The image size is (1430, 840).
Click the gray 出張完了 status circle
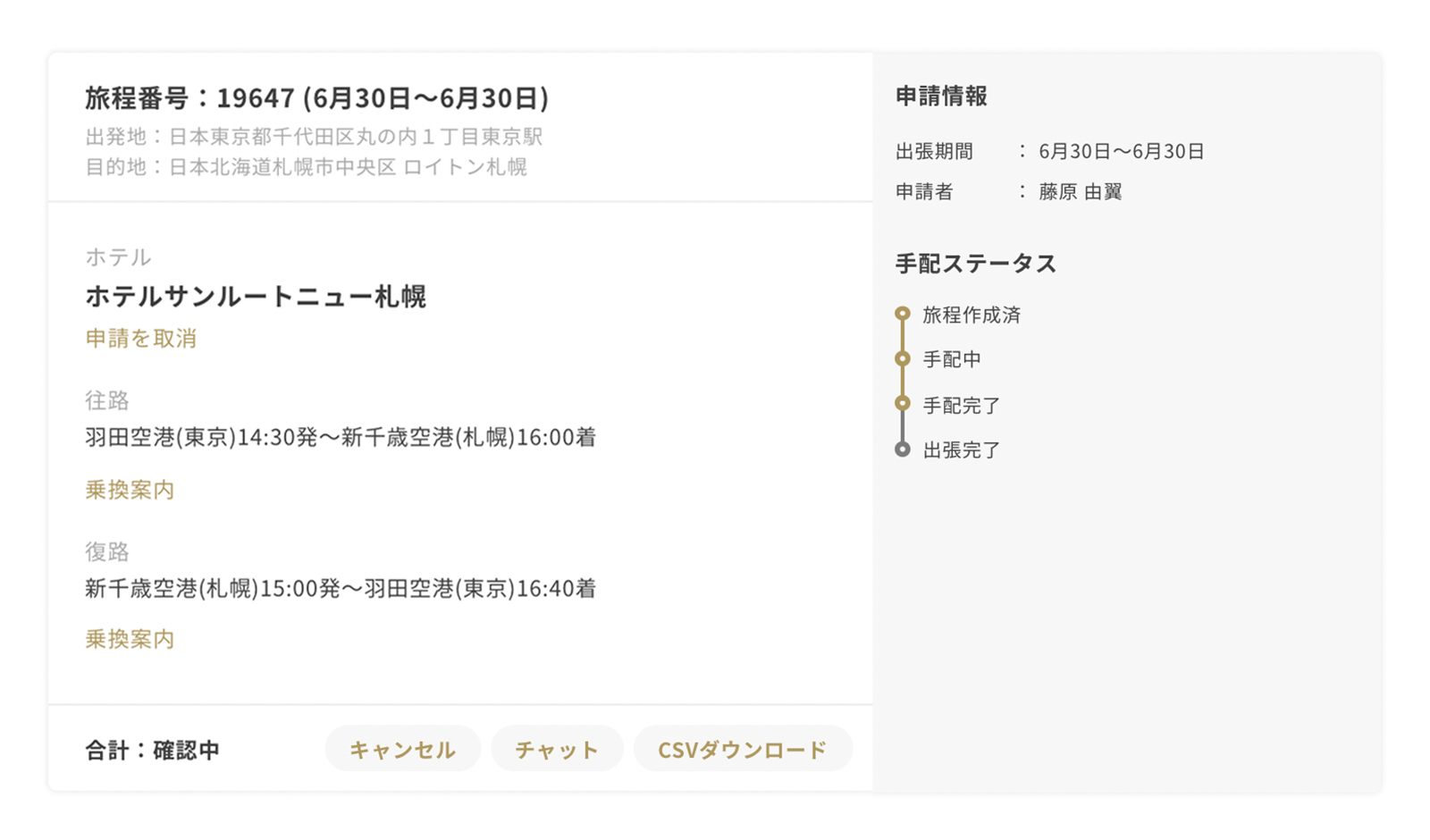[x=903, y=449]
